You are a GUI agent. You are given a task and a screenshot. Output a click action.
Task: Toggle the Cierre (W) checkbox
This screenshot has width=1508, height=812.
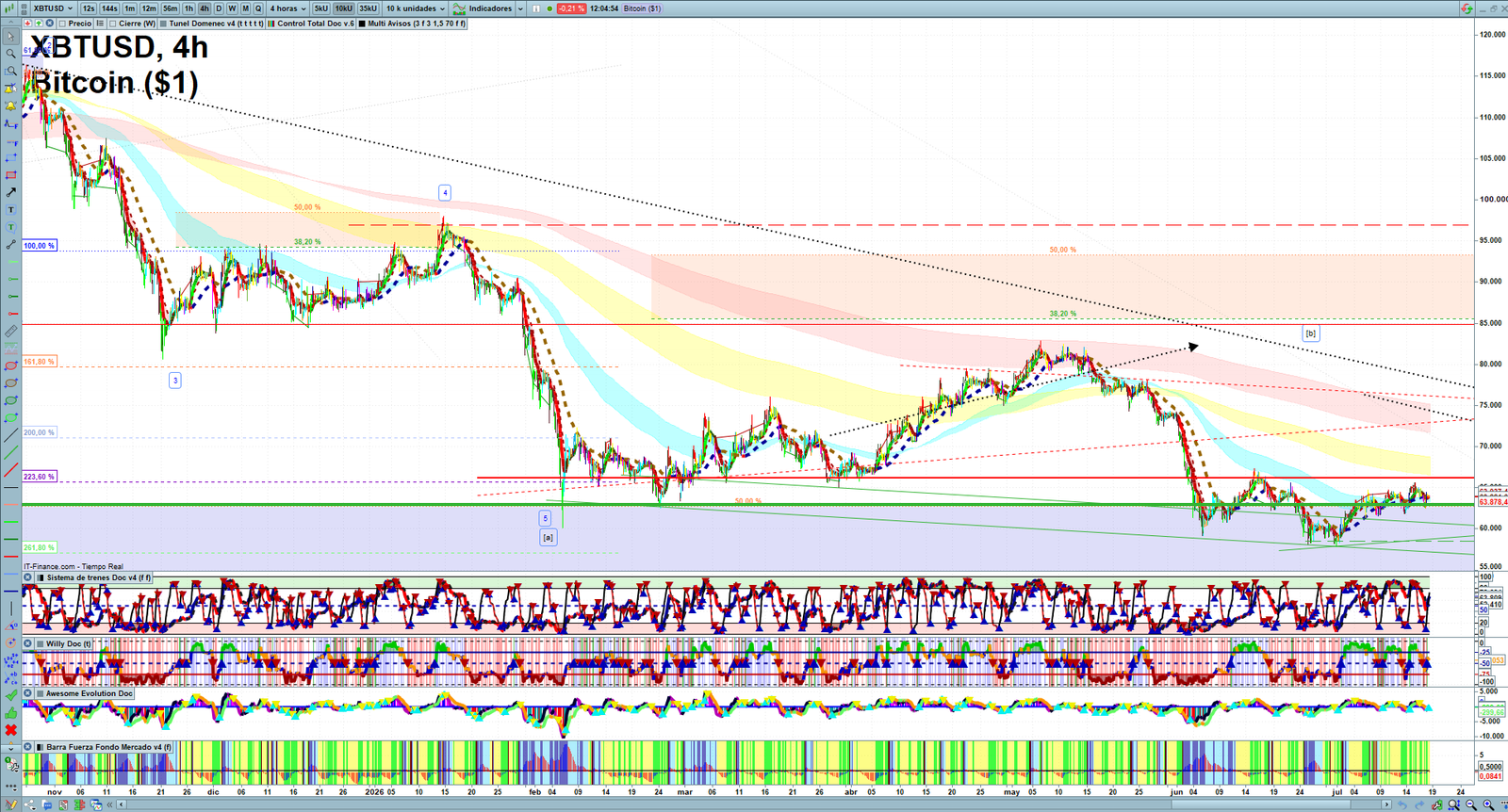click(112, 23)
